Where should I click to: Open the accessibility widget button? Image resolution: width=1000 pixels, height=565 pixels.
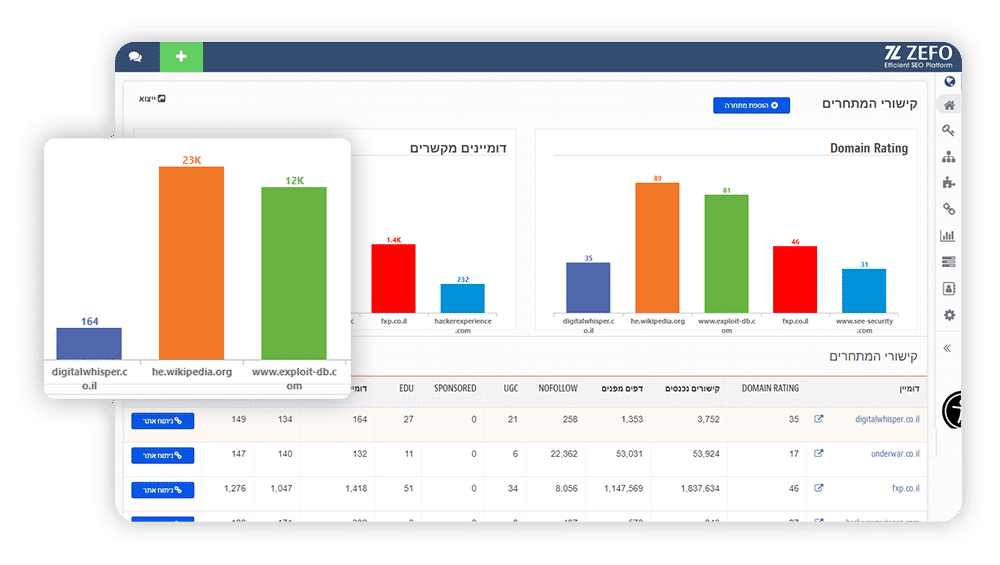(x=953, y=411)
